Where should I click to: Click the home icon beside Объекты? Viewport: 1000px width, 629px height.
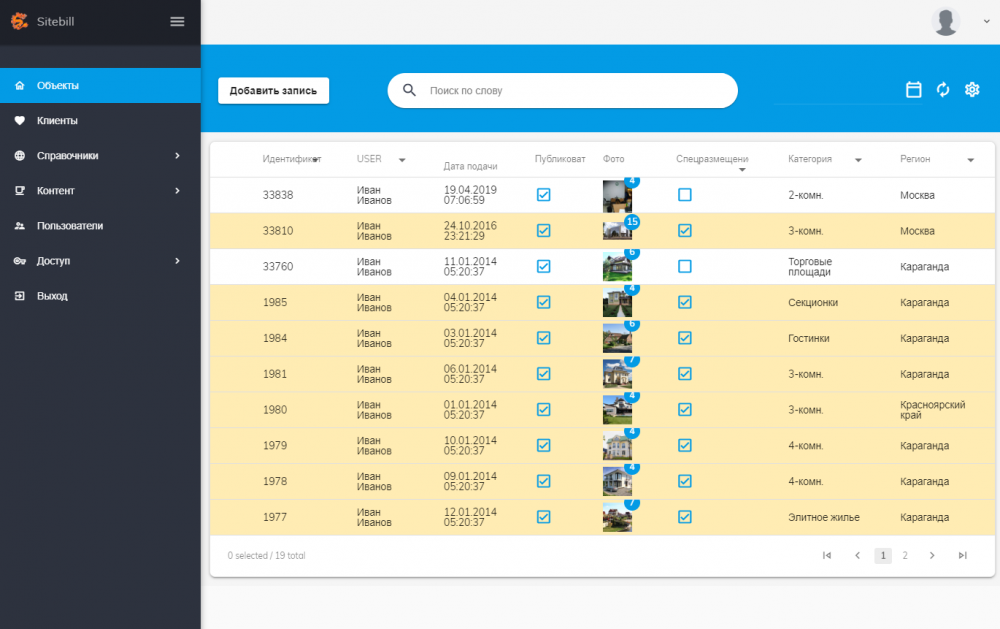pos(20,85)
